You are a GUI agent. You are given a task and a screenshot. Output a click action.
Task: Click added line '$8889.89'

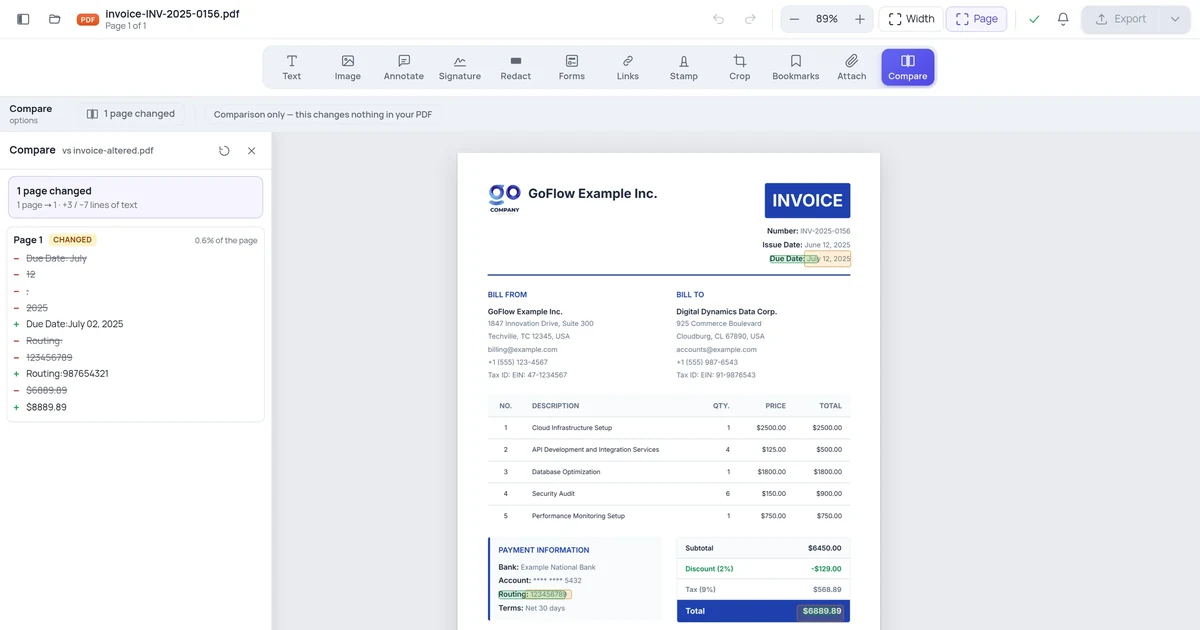point(47,407)
